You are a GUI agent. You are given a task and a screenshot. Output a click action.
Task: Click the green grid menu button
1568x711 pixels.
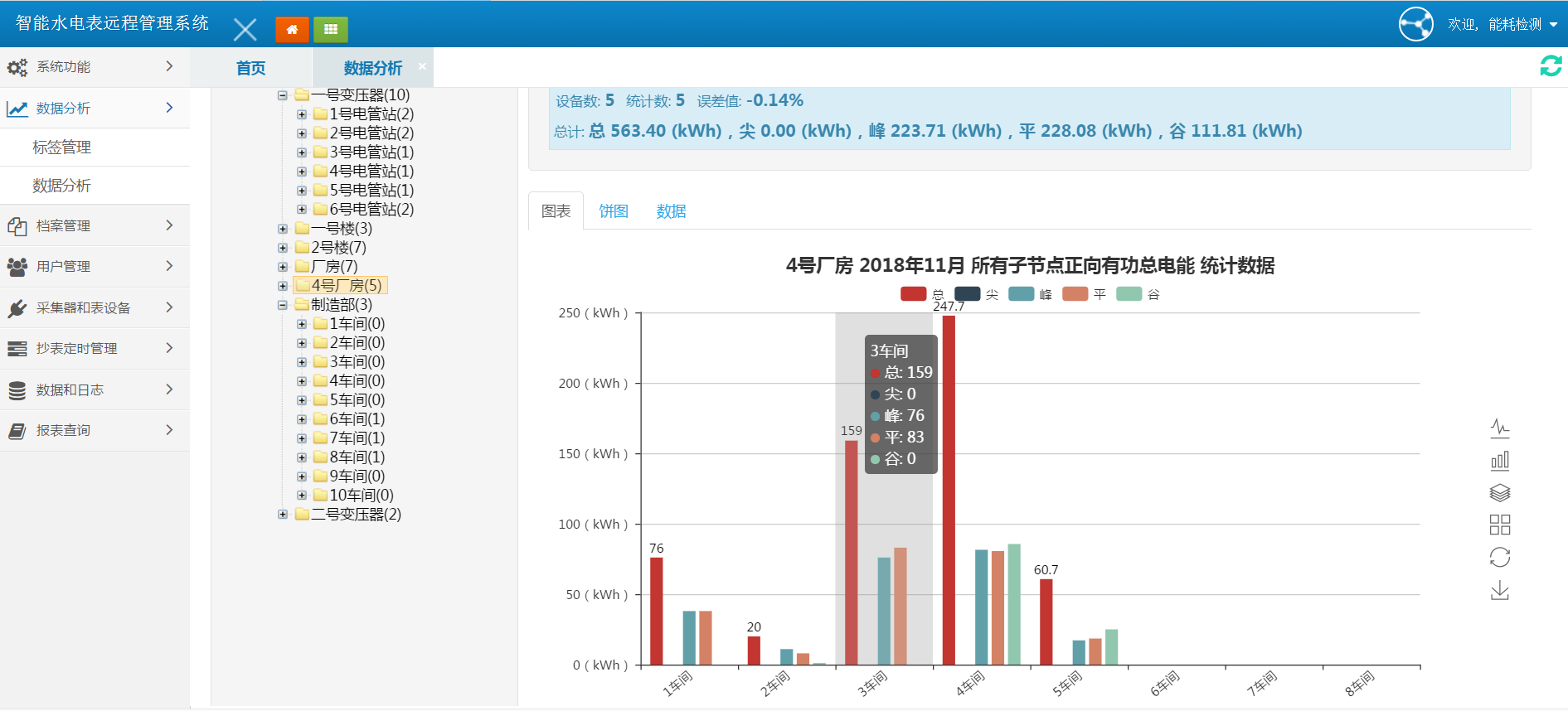coord(331,30)
